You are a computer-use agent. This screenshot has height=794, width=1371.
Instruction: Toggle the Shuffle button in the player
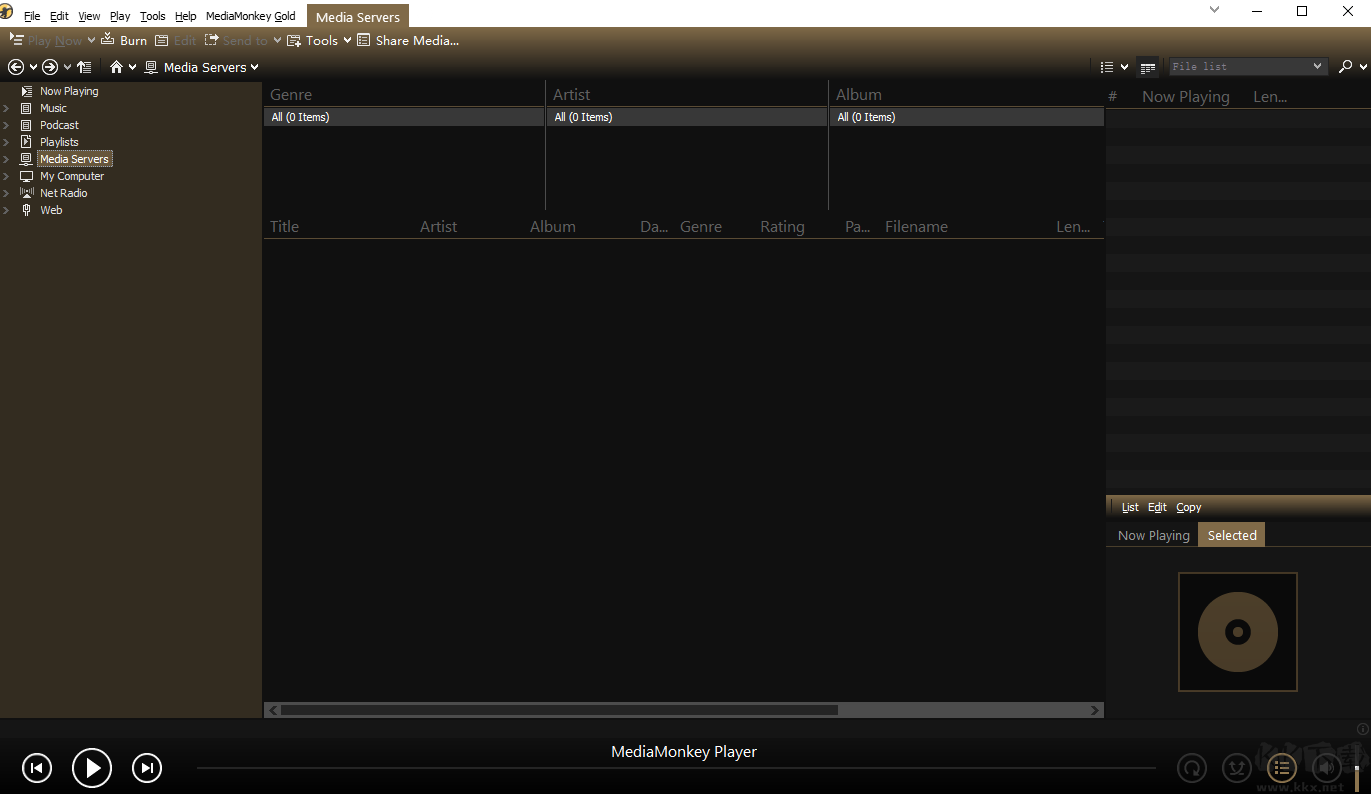click(x=1237, y=768)
